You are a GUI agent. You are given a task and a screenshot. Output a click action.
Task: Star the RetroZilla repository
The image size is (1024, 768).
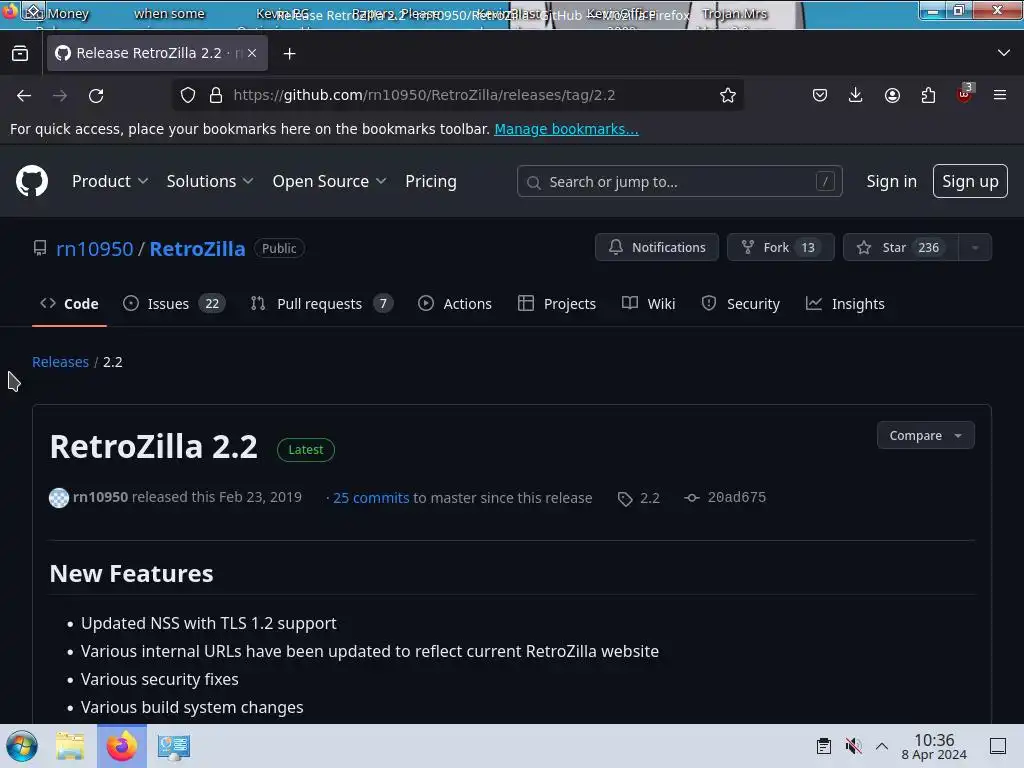(901, 248)
